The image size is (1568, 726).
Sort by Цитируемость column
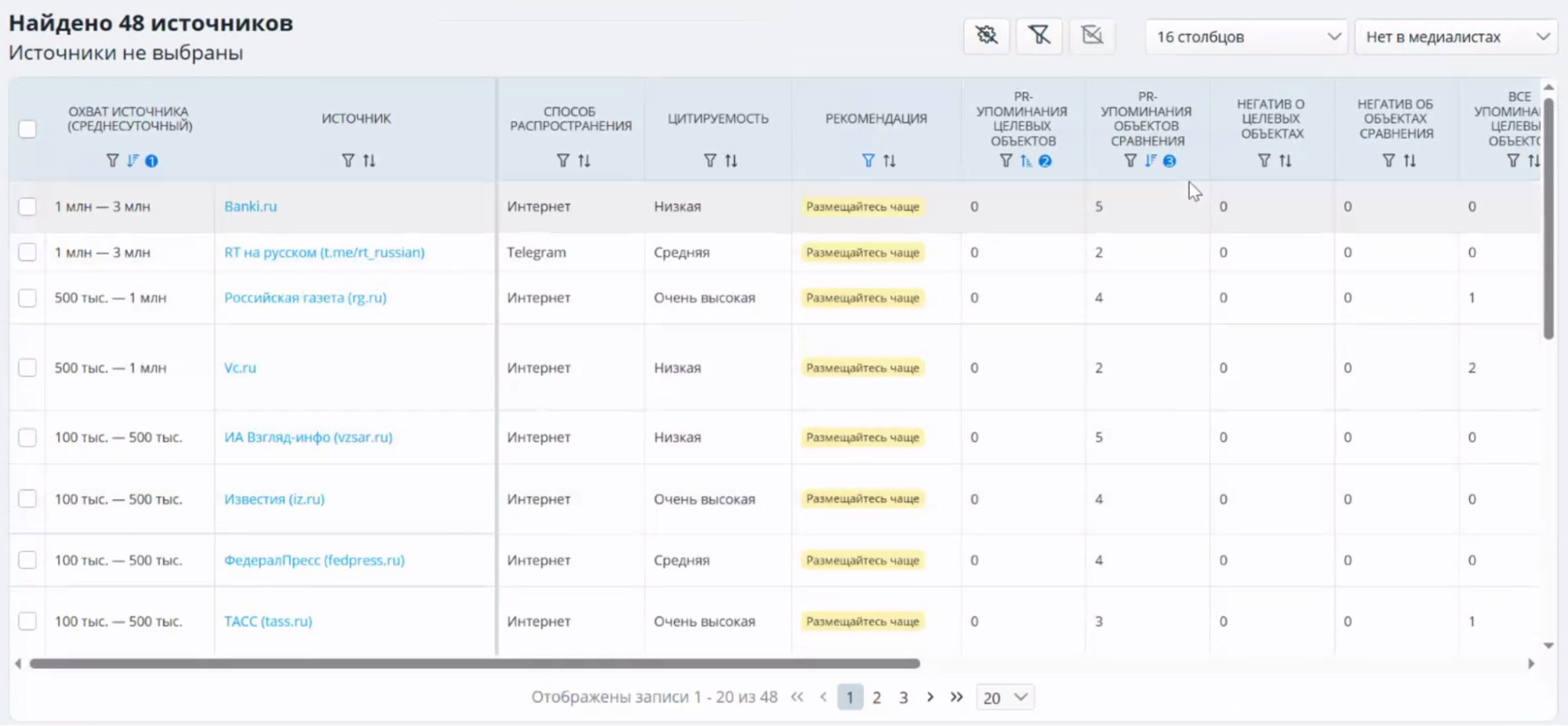(x=731, y=161)
